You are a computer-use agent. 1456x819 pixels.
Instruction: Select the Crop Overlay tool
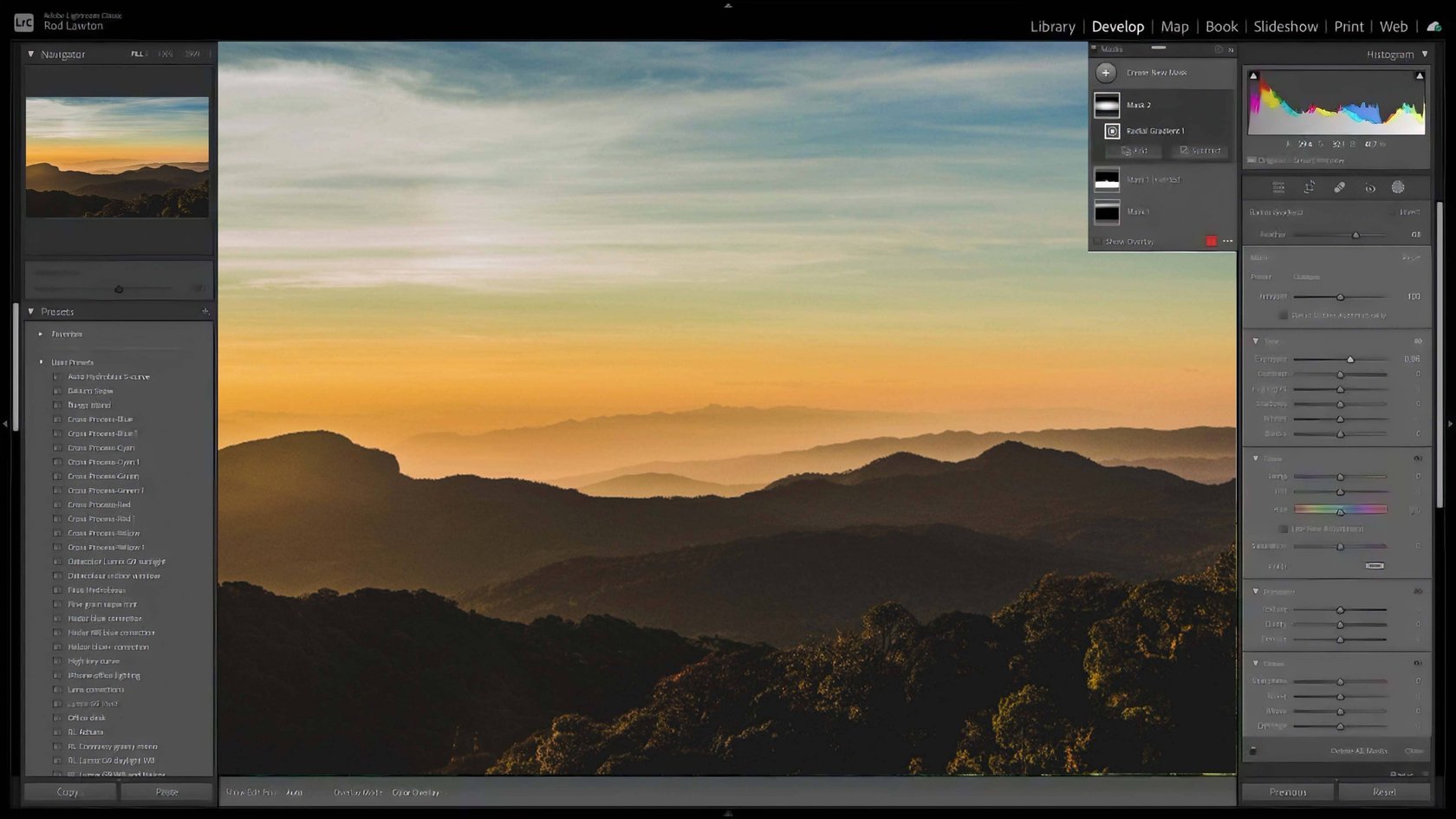click(x=1310, y=187)
